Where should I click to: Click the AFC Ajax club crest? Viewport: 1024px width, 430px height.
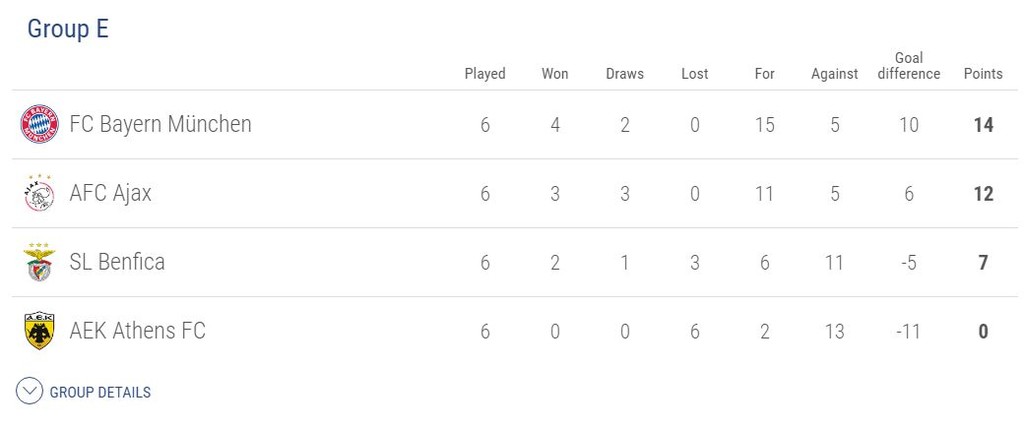[x=39, y=193]
